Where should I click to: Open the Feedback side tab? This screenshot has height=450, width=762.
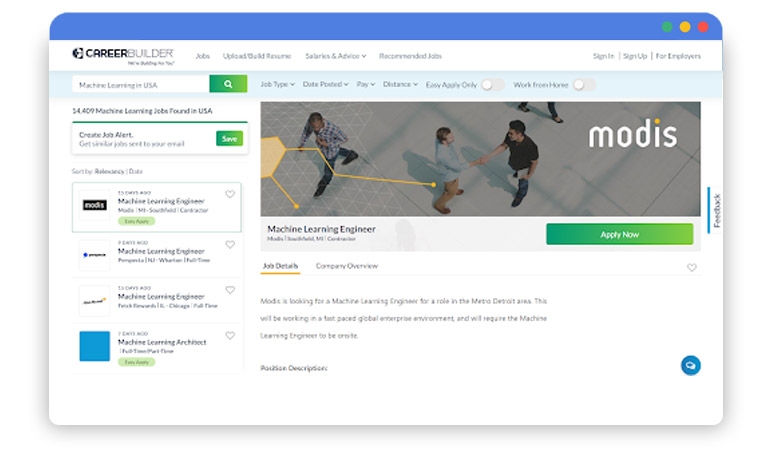pos(714,210)
